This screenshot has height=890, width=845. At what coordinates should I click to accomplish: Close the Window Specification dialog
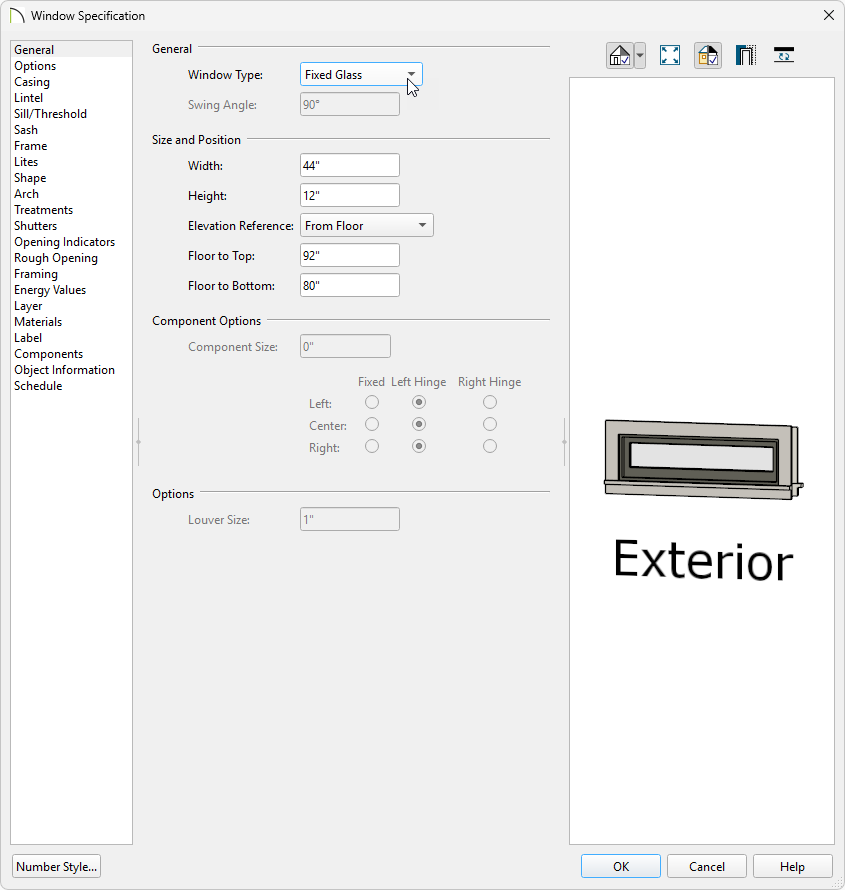(829, 15)
